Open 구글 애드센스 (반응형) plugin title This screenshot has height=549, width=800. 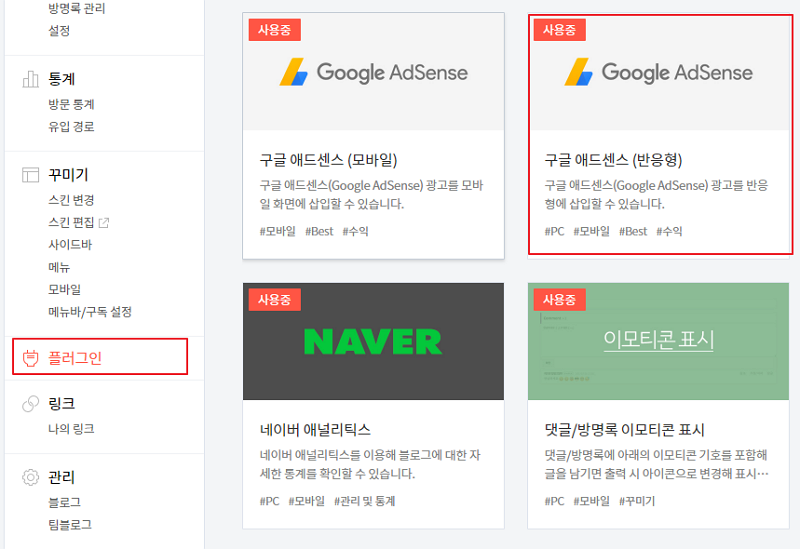[613, 160]
